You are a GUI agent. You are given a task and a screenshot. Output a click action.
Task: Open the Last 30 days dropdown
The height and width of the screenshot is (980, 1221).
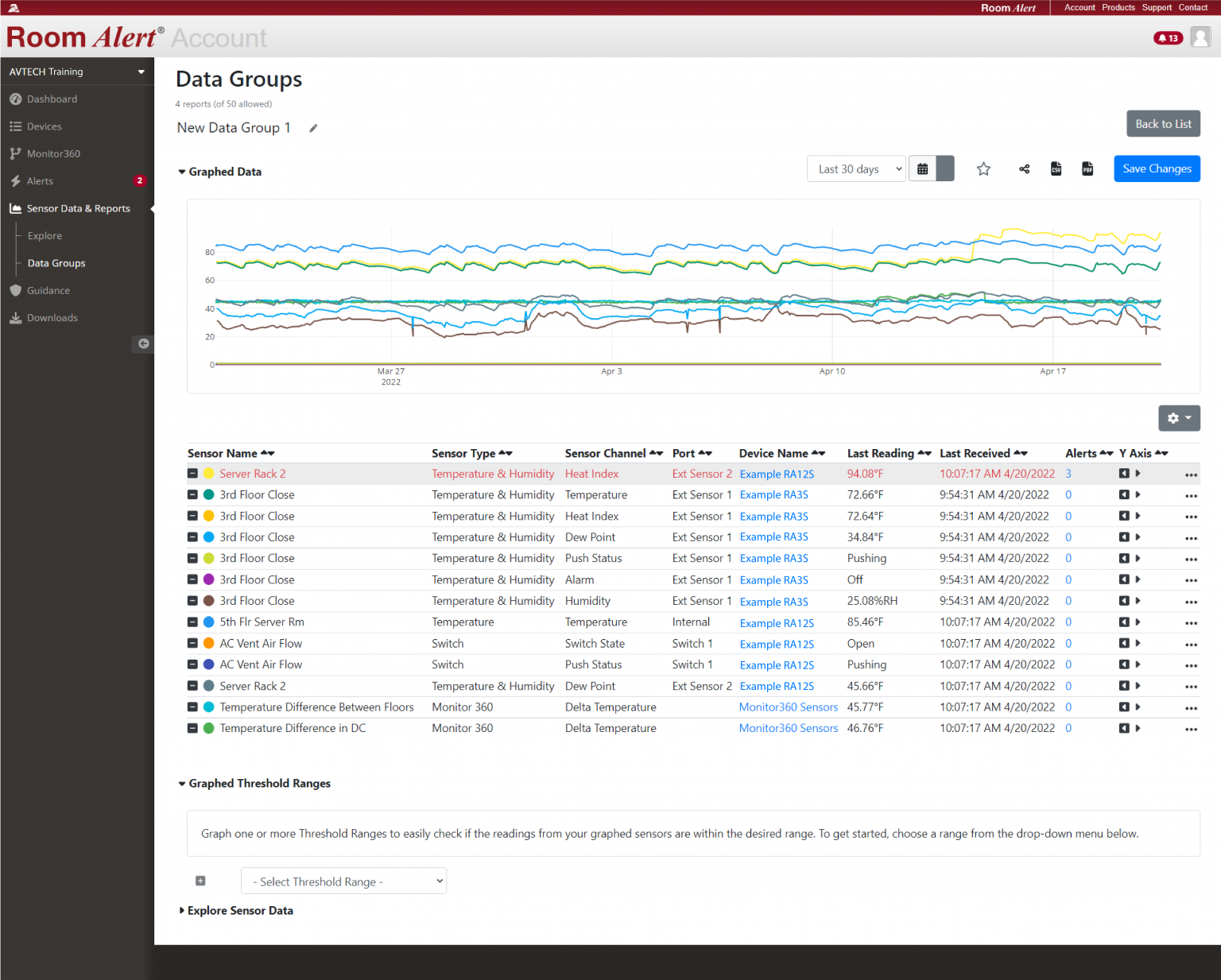coord(856,168)
